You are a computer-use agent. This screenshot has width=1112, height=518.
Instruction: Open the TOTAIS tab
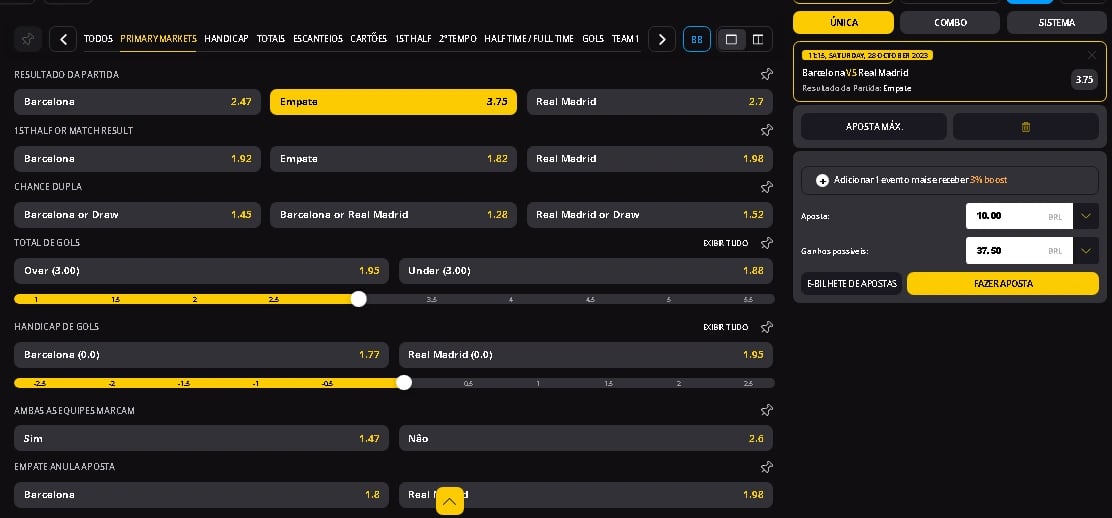click(271, 39)
